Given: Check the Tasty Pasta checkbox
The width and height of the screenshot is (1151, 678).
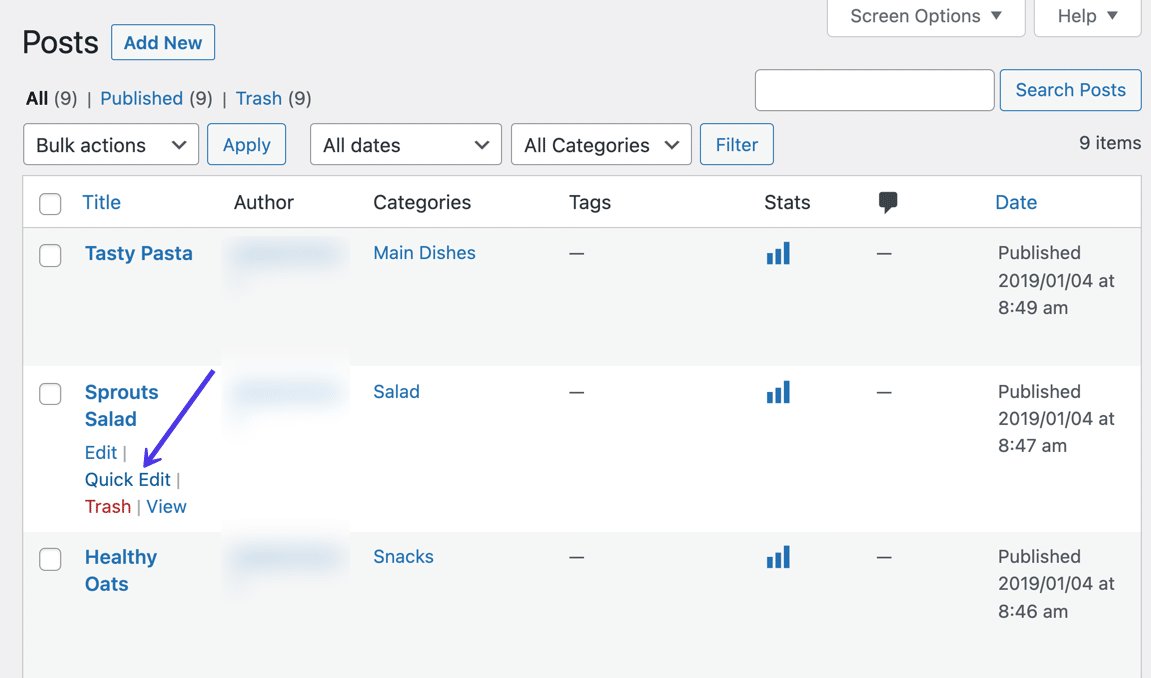Looking at the screenshot, I should click(50, 255).
